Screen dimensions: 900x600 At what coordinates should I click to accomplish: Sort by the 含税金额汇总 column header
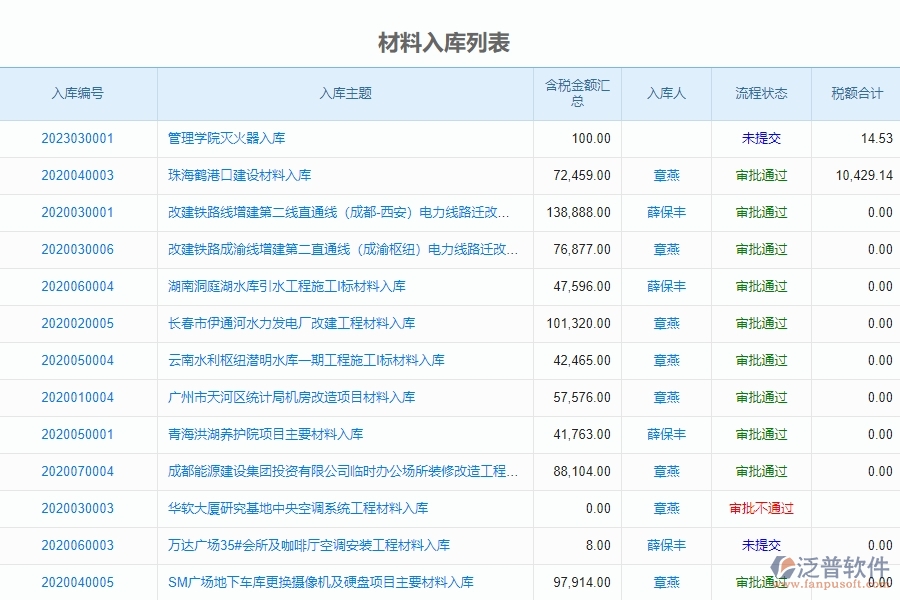(574, 94)
